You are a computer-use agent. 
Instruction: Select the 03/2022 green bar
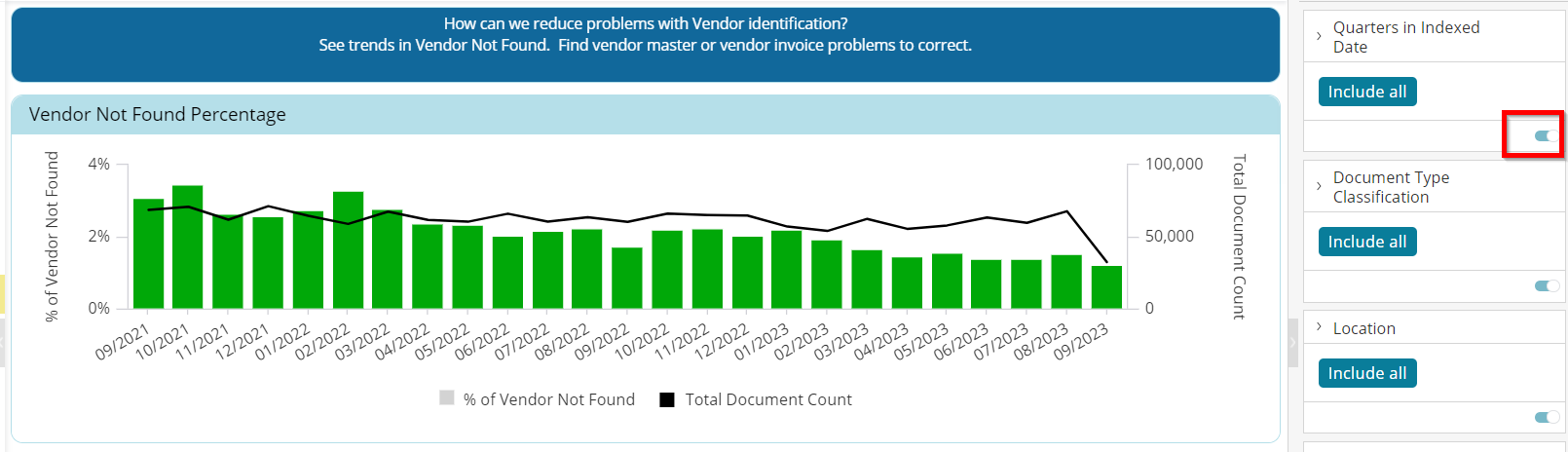[388, 259]
